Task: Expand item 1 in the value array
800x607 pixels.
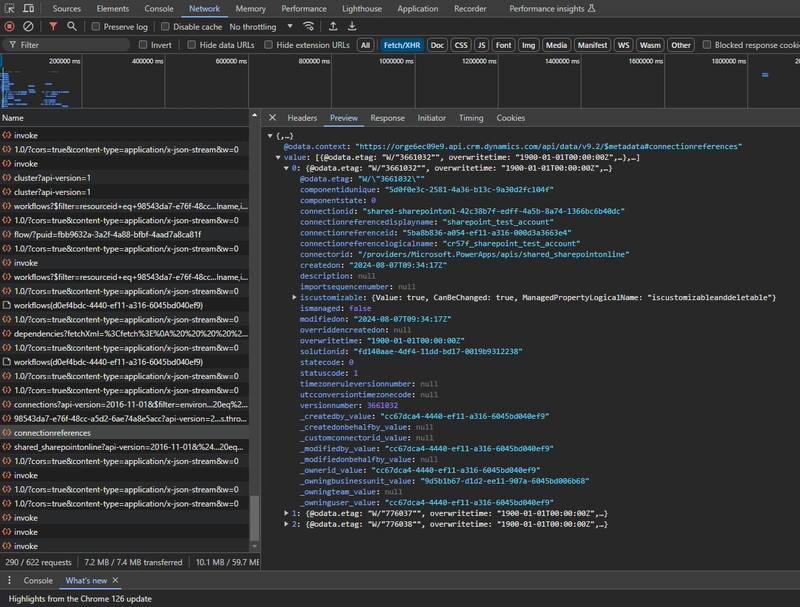Action: [x=288, y=513]
